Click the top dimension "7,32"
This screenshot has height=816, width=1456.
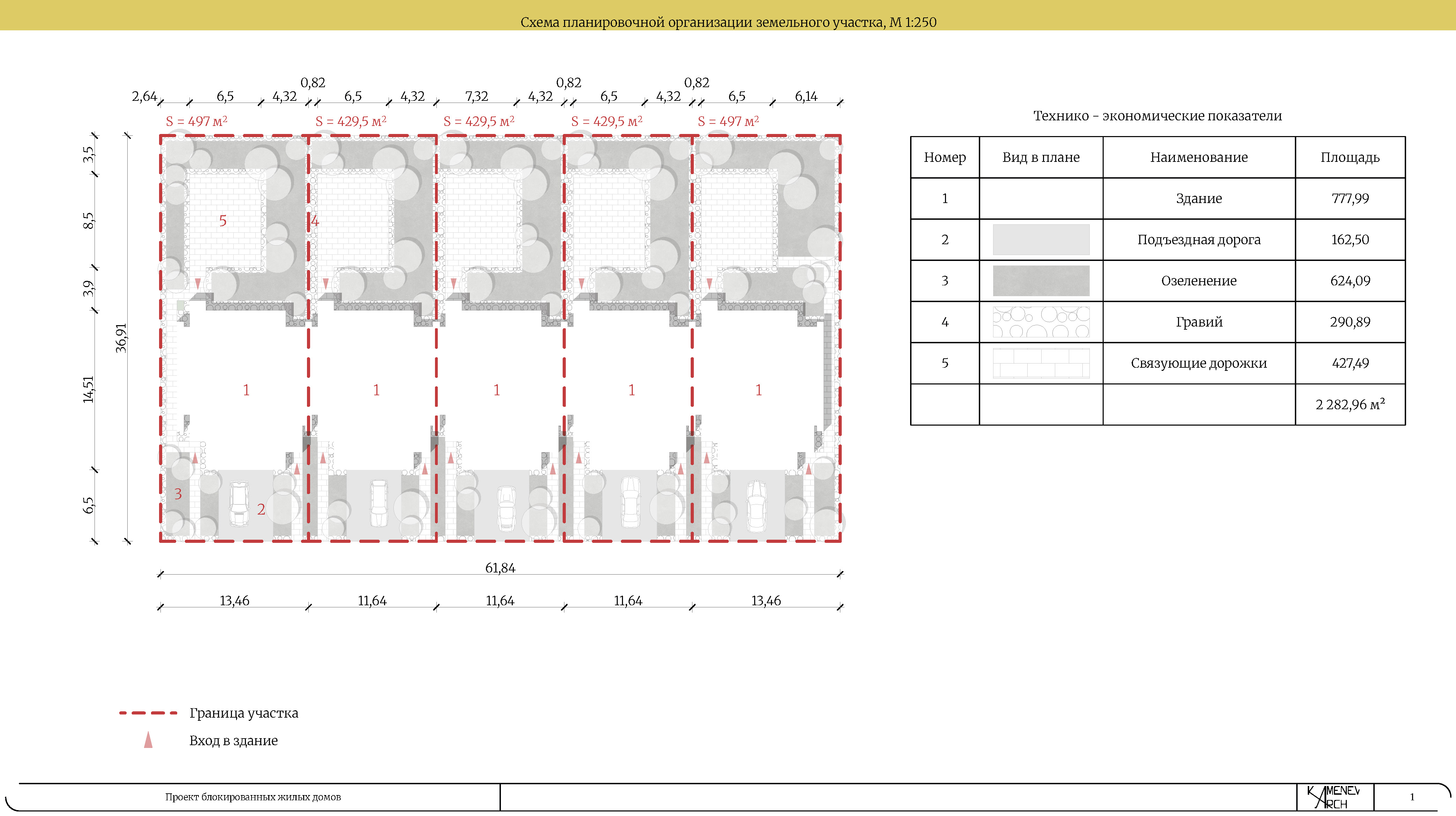click(x=476, y=97)
